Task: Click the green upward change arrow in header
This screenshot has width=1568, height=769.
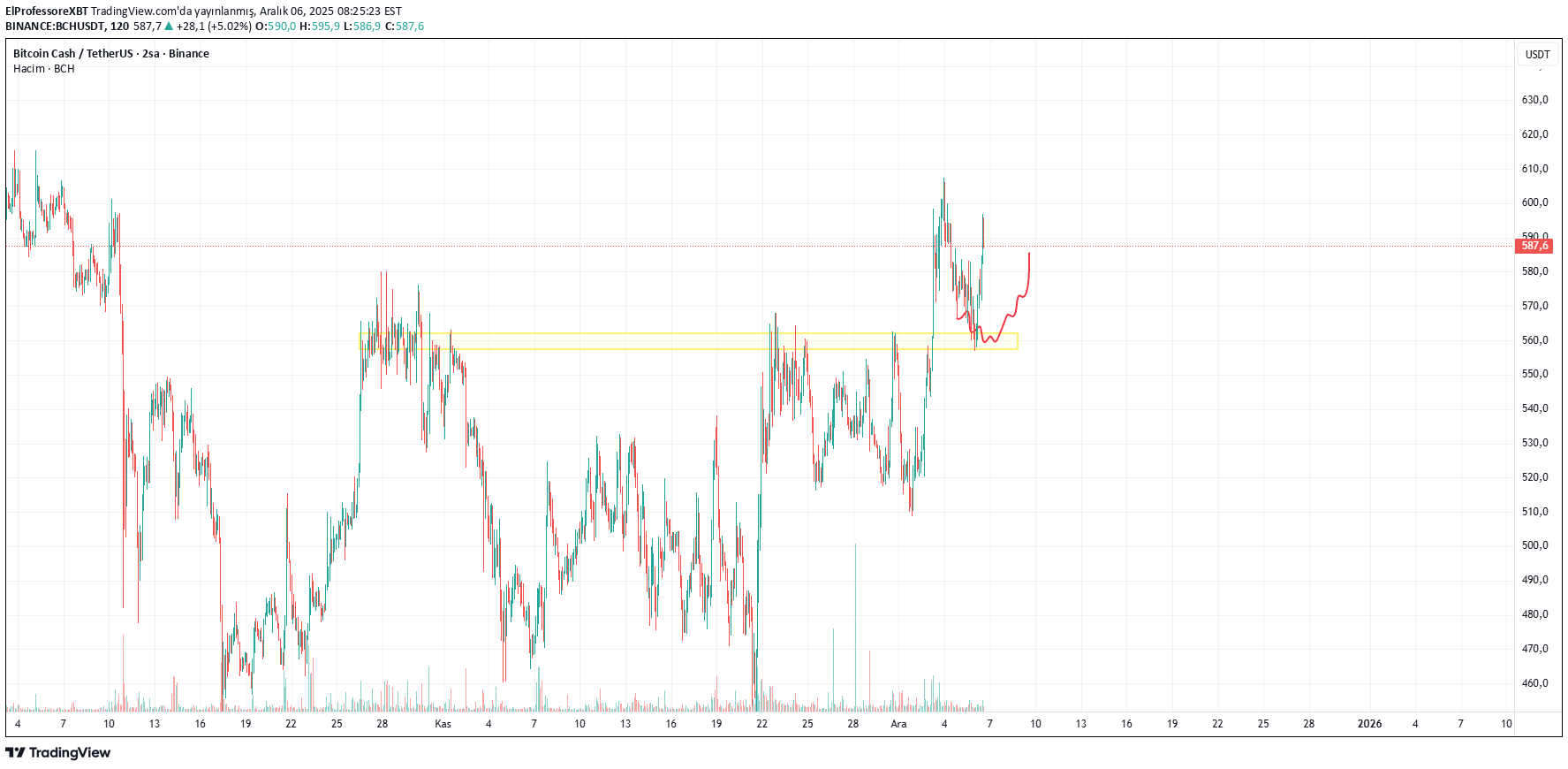Action: [x=169, y=27]
